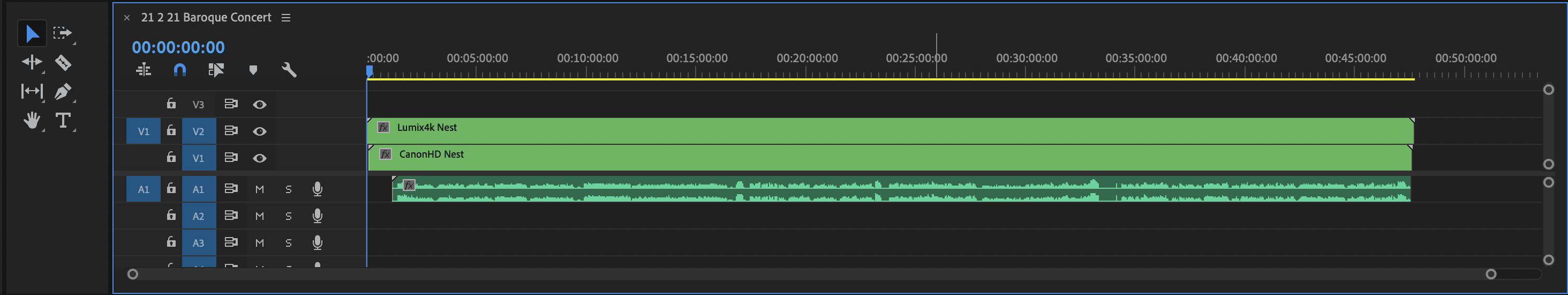Image resolution: width=1568 pixels, height=295 pixels.
Task: Add a marker to the timeline
Action: click(x=253, y=70)
